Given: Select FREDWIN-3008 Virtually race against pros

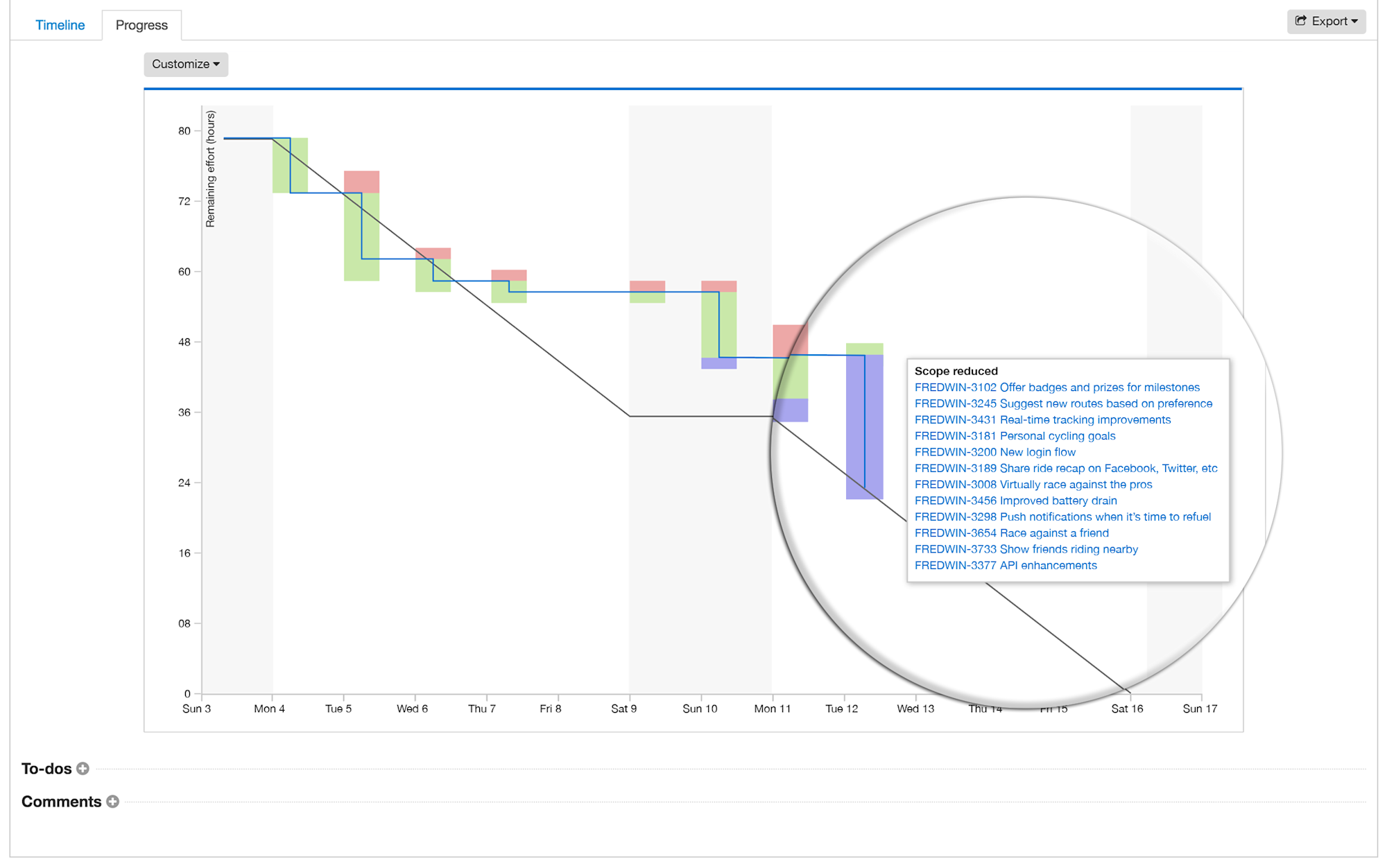Looking at the screenshot, I should (1033, 484).
